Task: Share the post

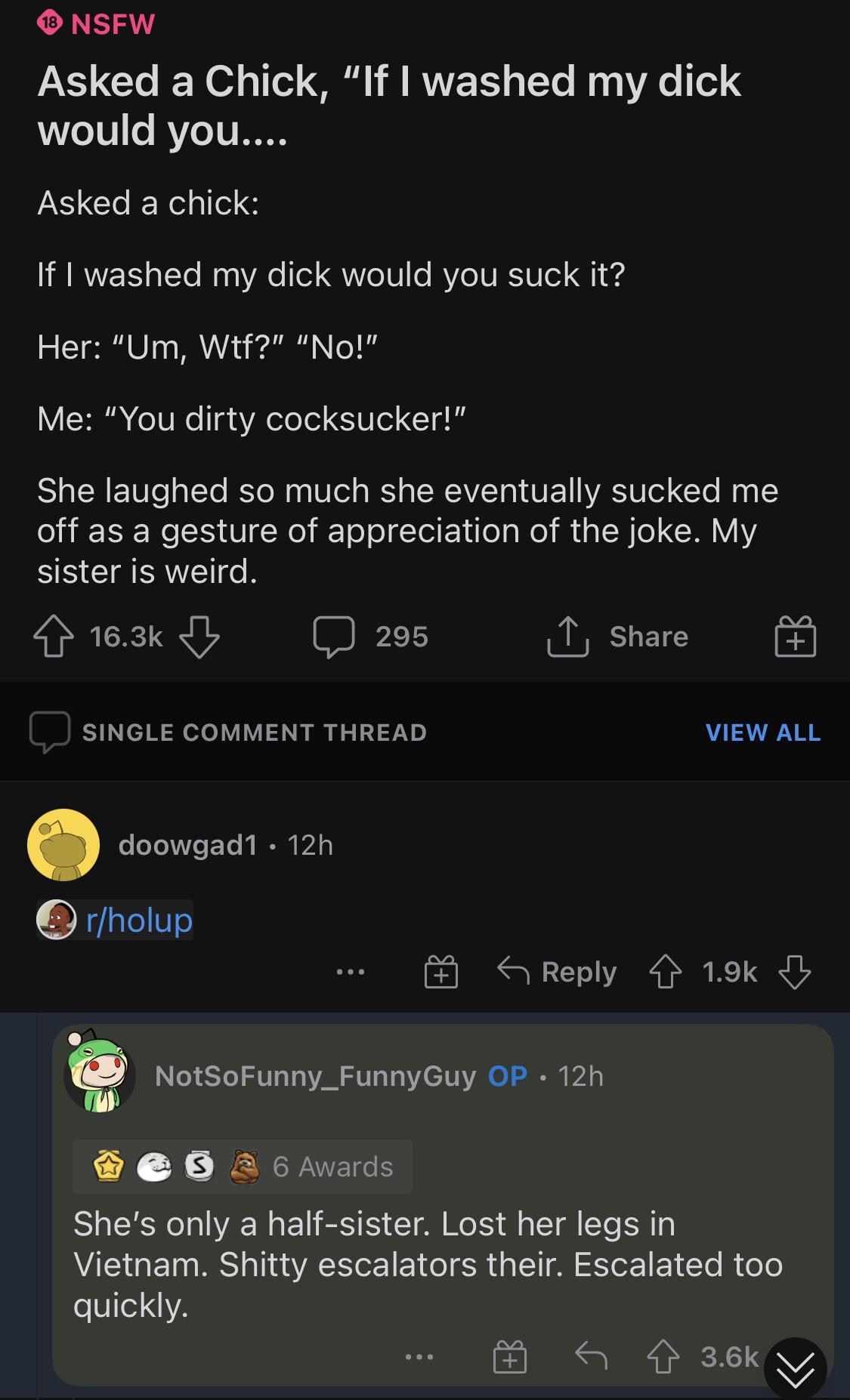Action: (618, 637)
